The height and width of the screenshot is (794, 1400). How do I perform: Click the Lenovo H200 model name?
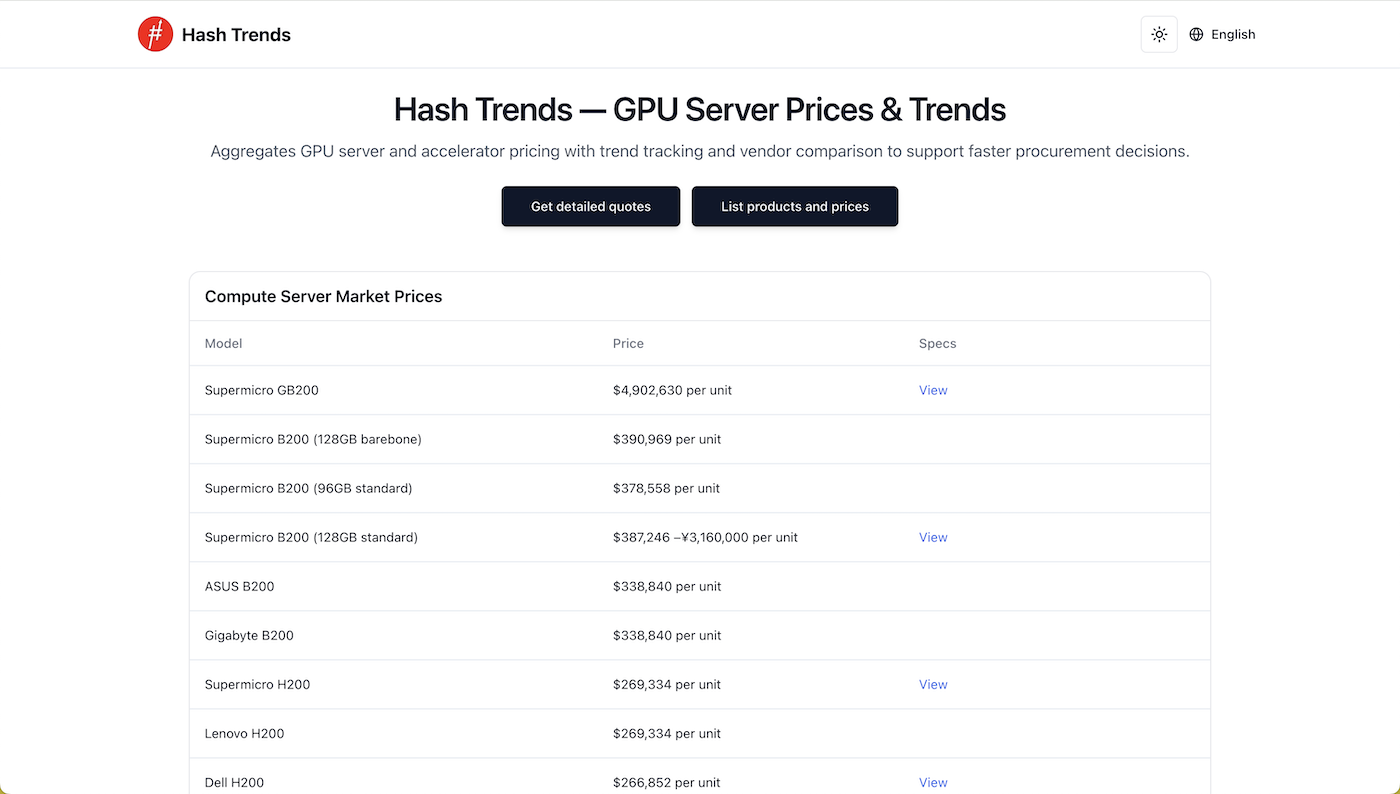pos(245,733)
